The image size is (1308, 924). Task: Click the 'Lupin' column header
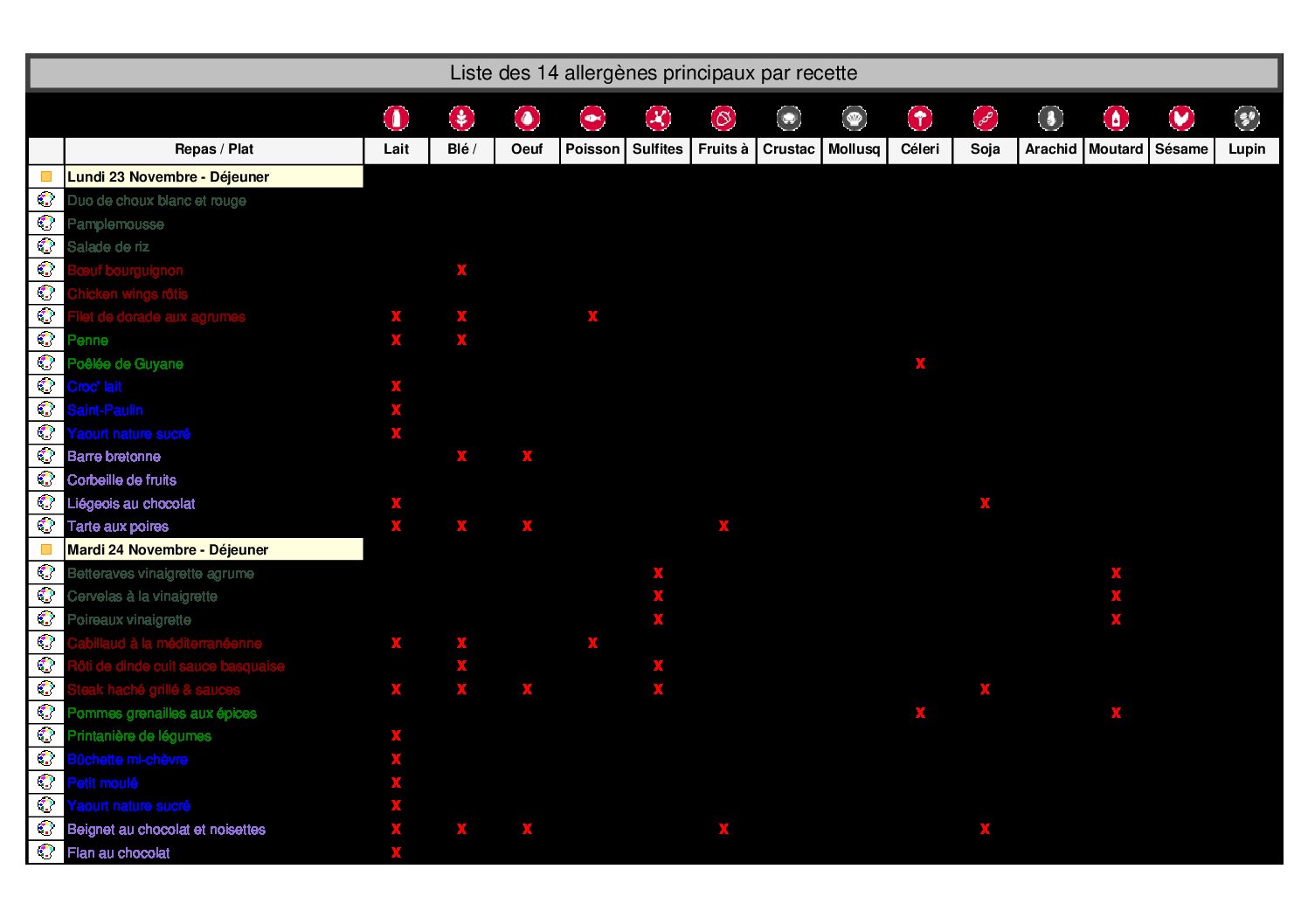tap(1247, 149)
